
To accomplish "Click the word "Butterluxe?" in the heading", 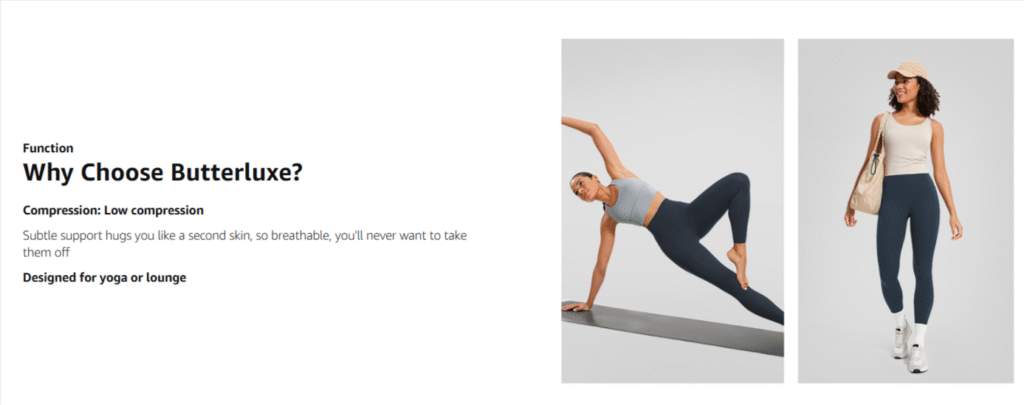I will tap(236, 172).
